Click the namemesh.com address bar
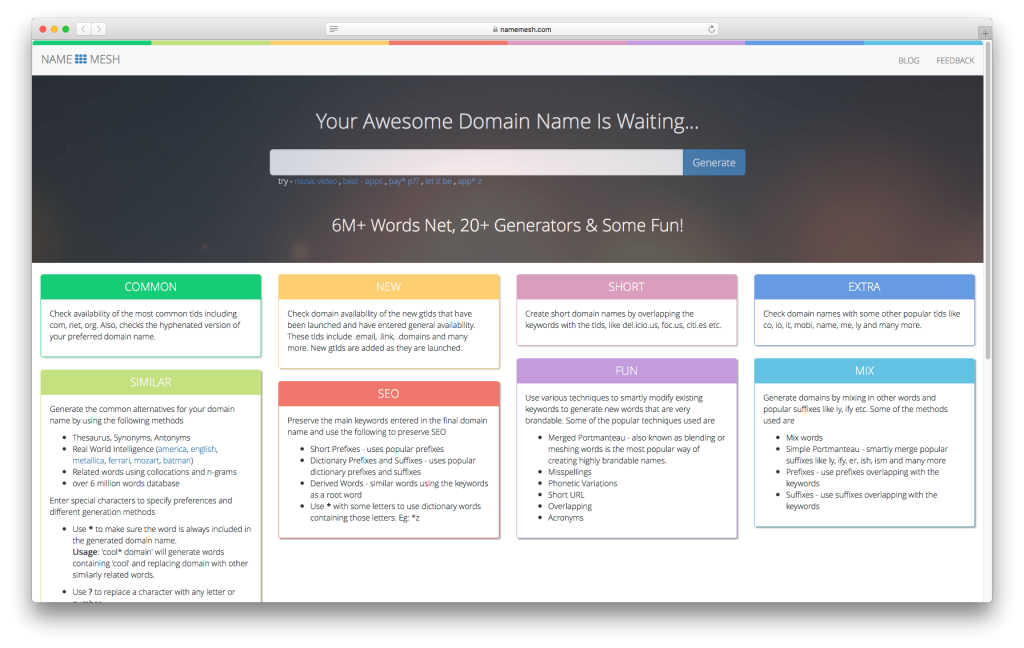This screenshot has width=1024, height=648. [522, 29]
